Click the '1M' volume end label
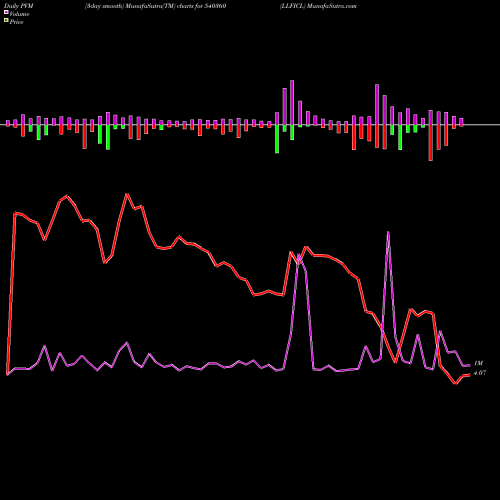This screenshot has height=500, width=500. click(x=478, y=363)
